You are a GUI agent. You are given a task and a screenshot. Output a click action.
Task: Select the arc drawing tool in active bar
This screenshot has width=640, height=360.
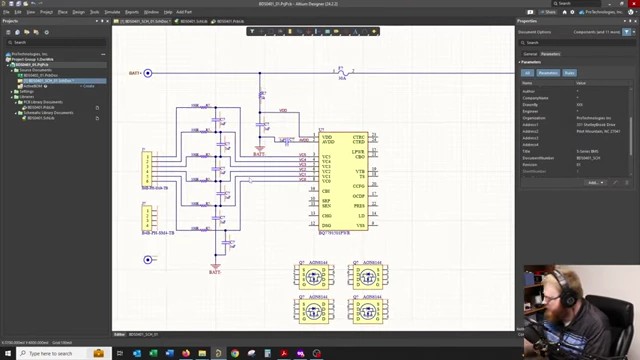click(365, 31)
